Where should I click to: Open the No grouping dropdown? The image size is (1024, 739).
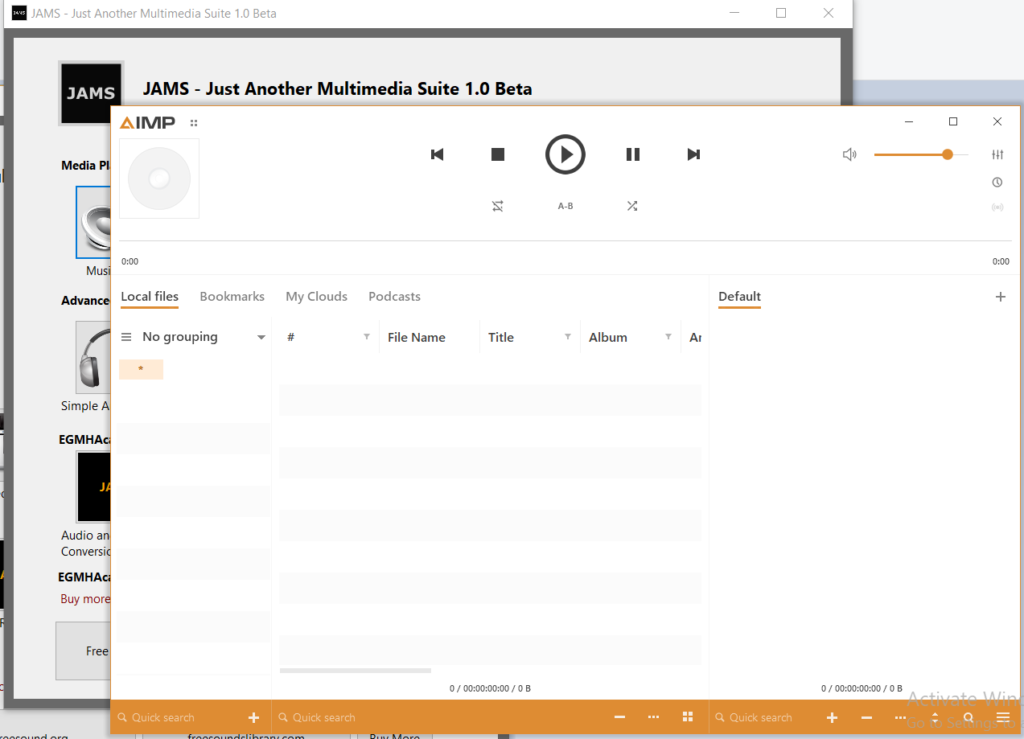[x=203, y=337]
